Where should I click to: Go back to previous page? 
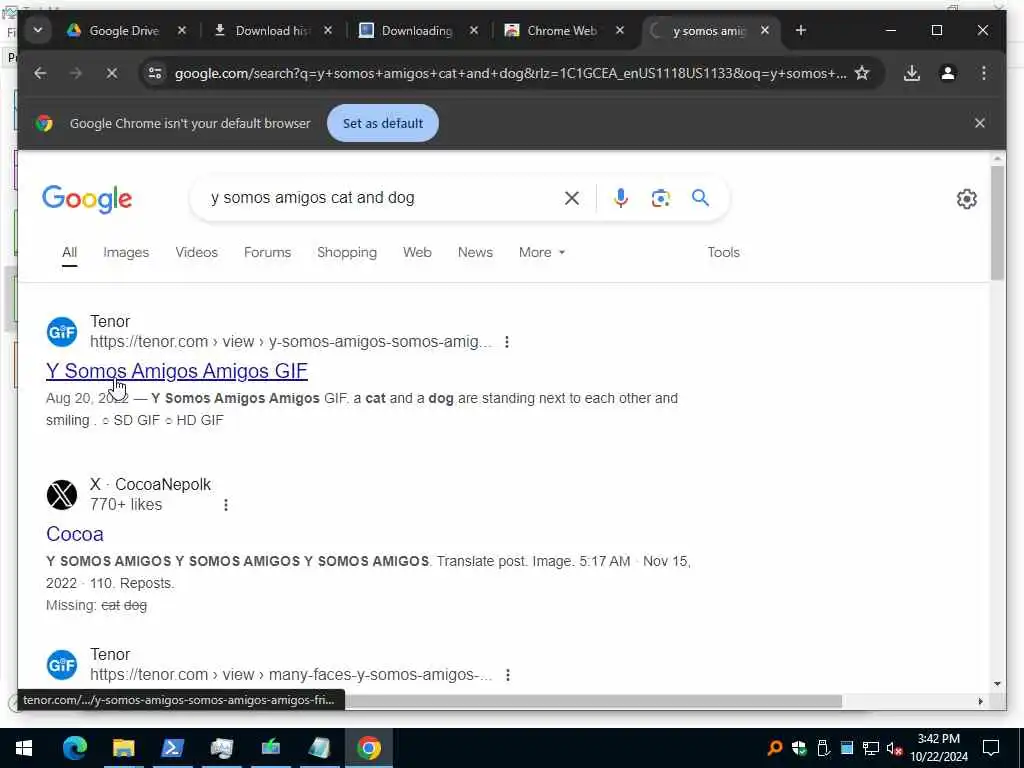[x=40, y=73]
